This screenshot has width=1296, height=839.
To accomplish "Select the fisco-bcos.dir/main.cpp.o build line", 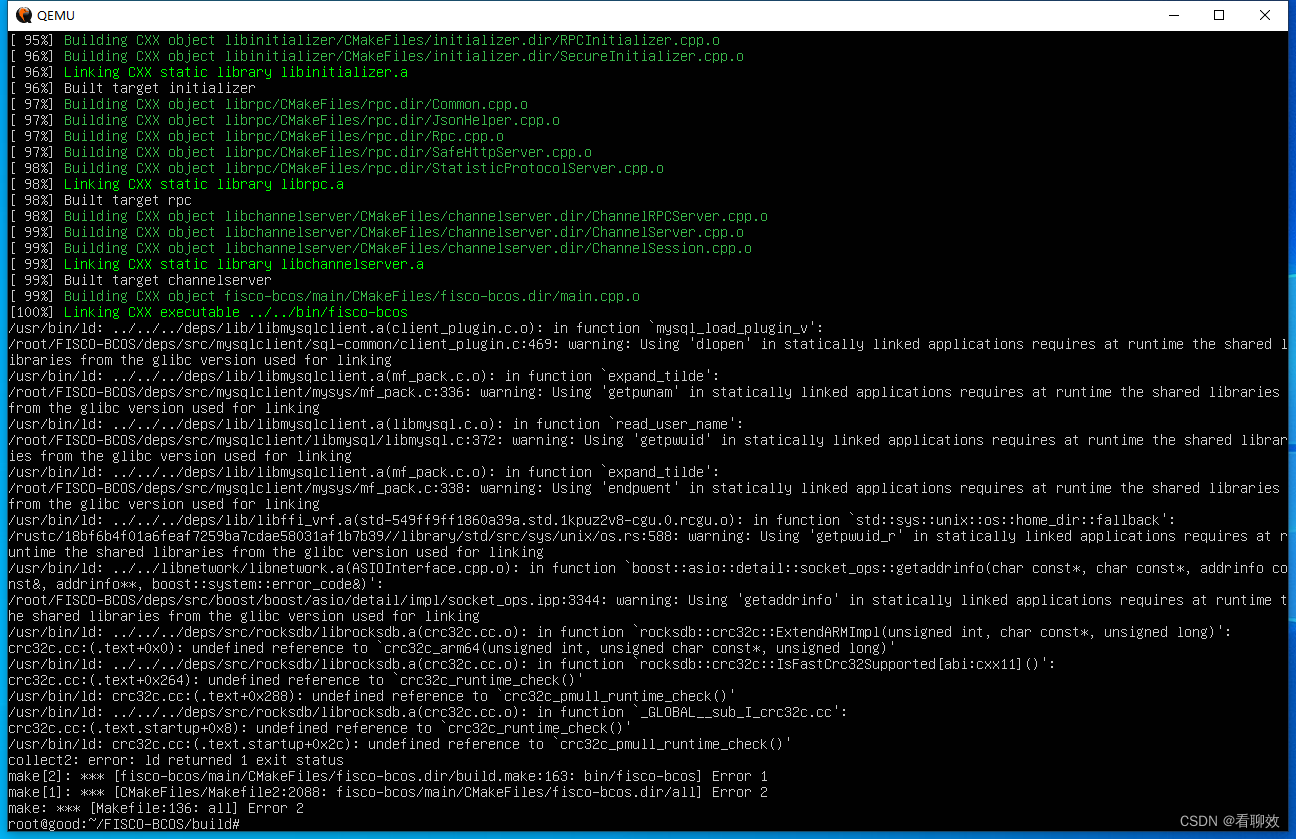I will tap(324, 296).
